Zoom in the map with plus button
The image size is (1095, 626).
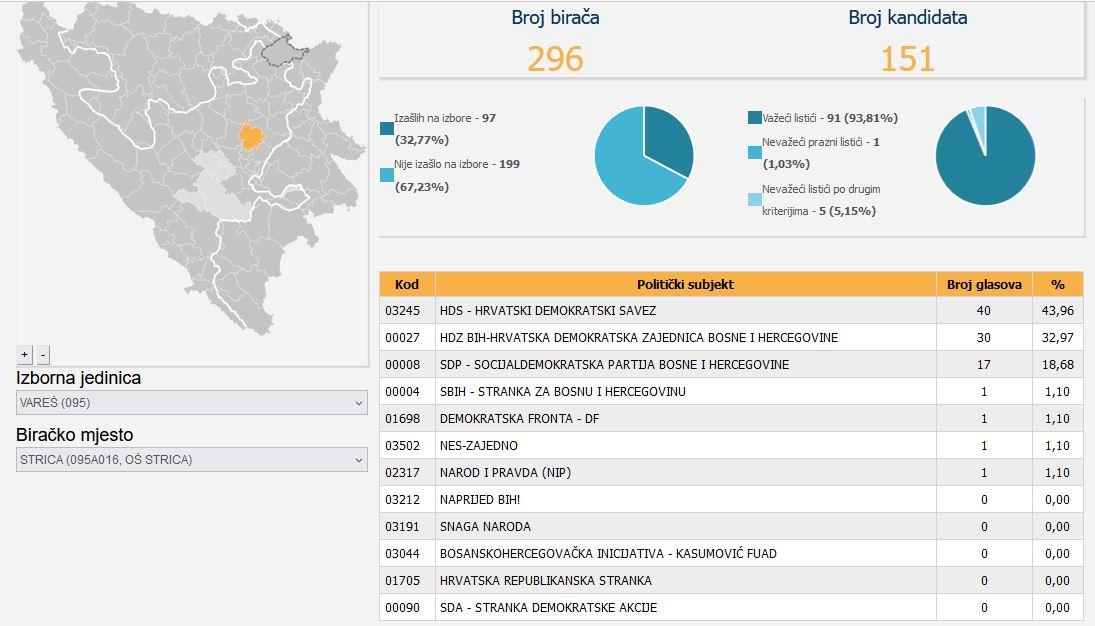click(24, 355)
